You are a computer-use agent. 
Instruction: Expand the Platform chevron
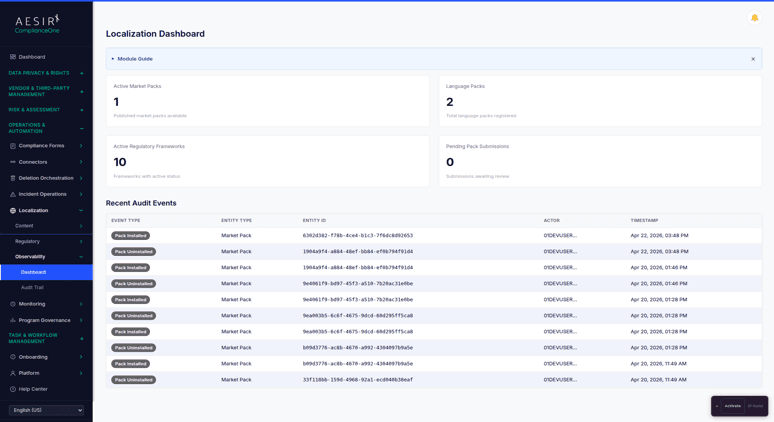pyautogui.click(x=81, y=373)
